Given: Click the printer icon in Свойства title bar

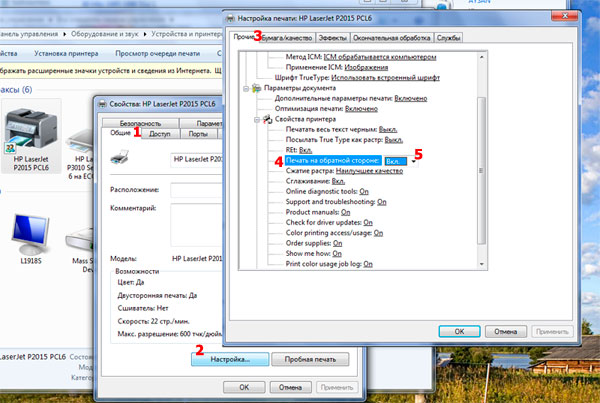Looking at the screenshot, I should (102, 104).
